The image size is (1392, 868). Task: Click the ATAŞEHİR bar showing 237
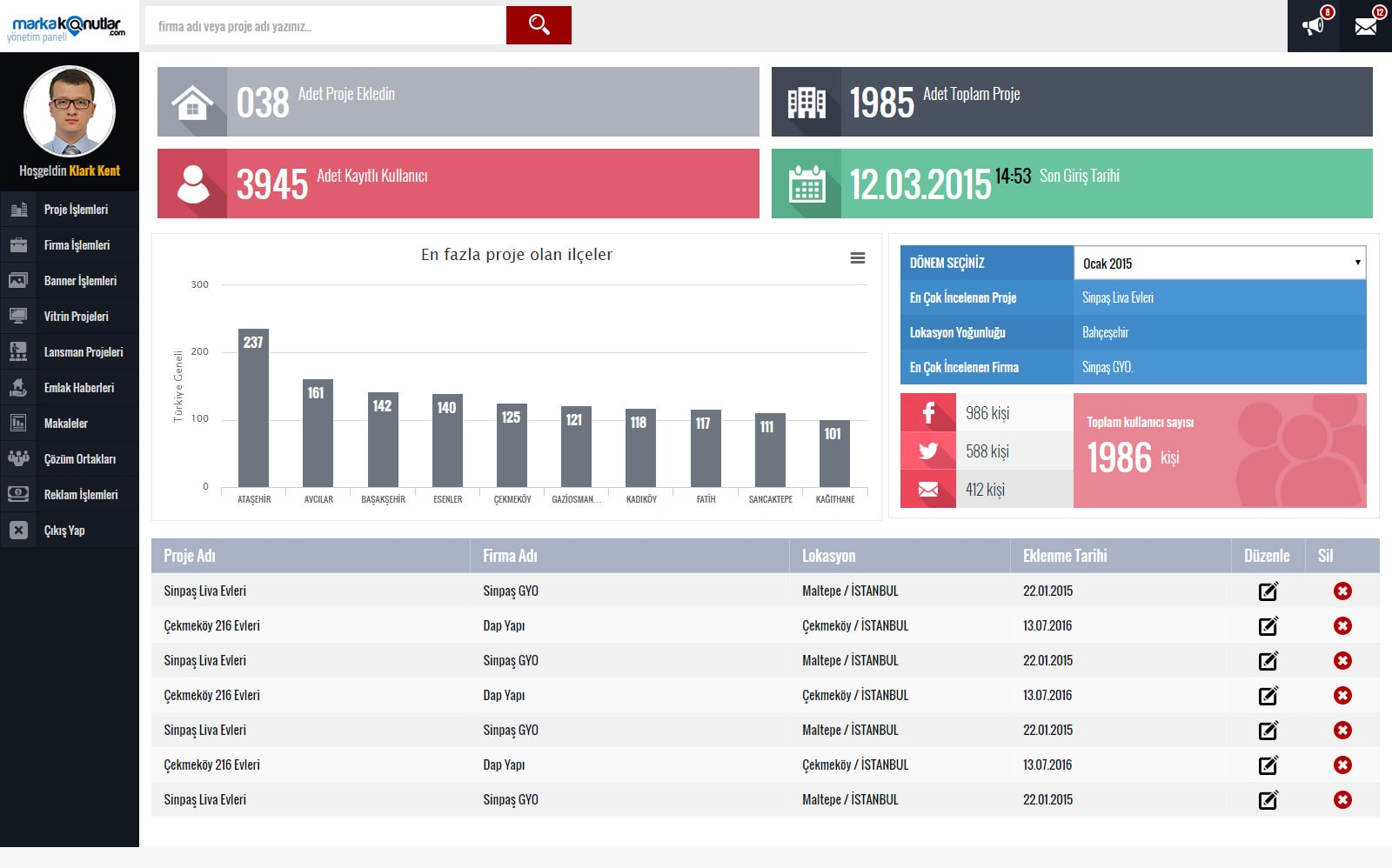[253, 407]
